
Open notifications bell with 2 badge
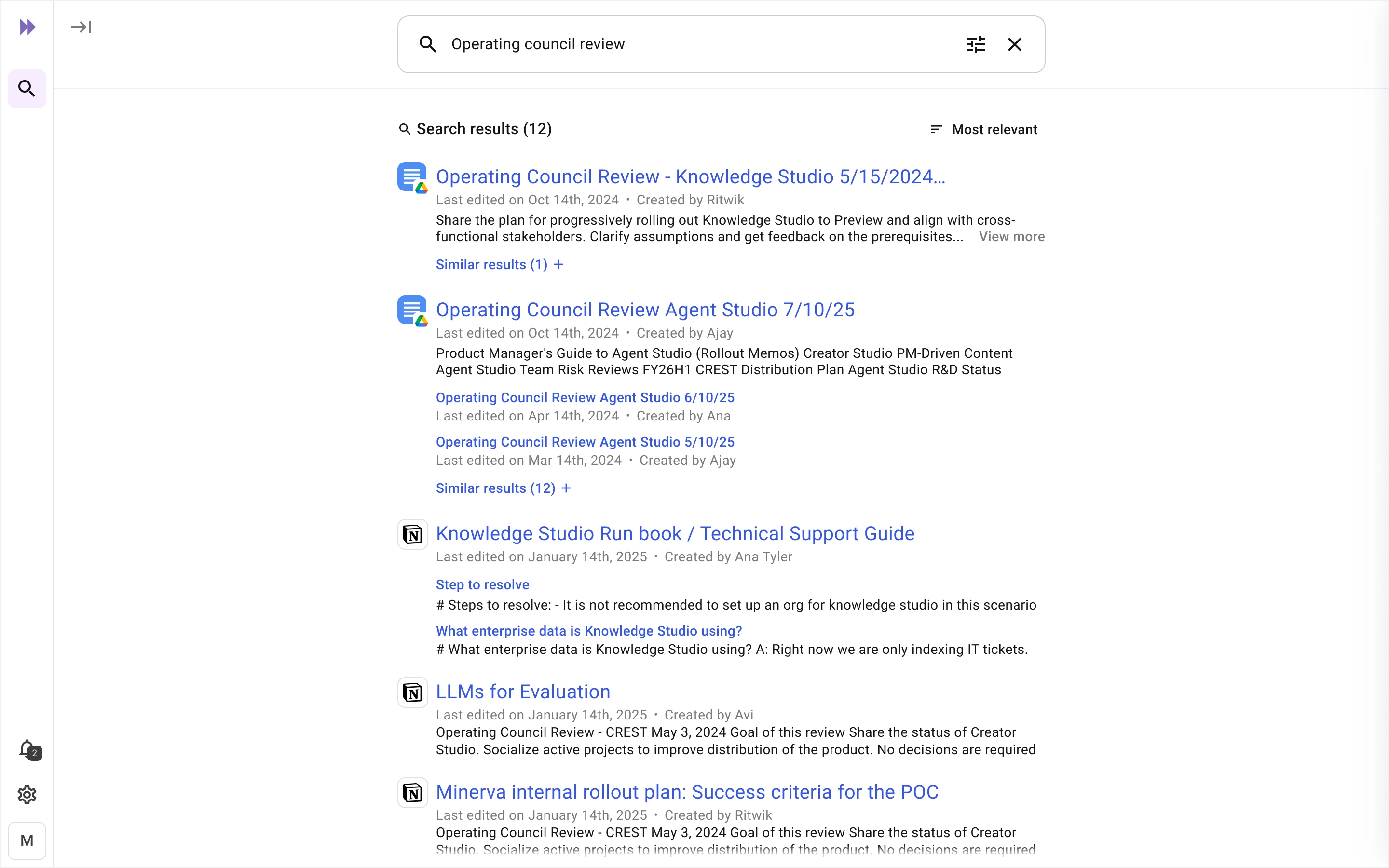(28, 749)
